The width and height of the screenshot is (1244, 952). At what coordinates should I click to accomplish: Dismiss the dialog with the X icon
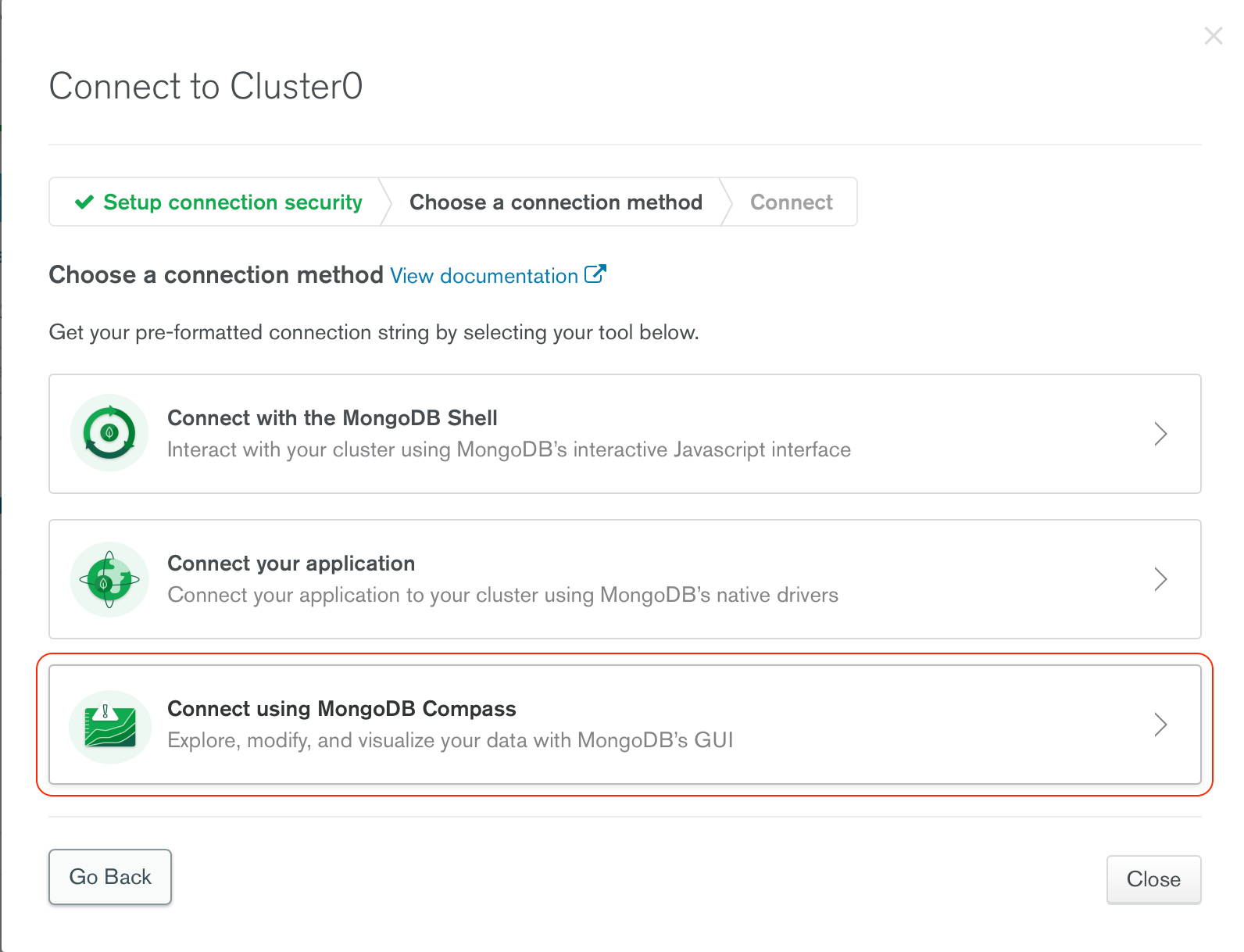(1212, 35)
